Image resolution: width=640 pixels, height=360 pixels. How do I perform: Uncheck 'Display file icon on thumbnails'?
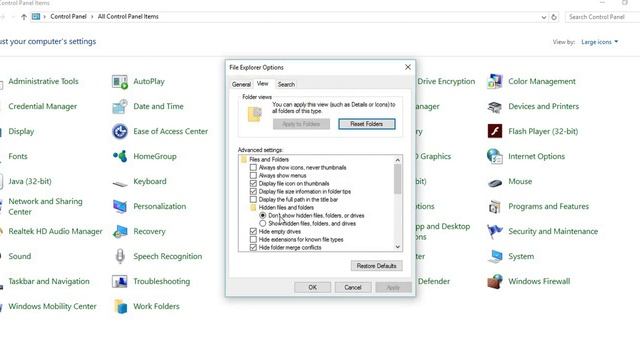(x=253, y=183)
